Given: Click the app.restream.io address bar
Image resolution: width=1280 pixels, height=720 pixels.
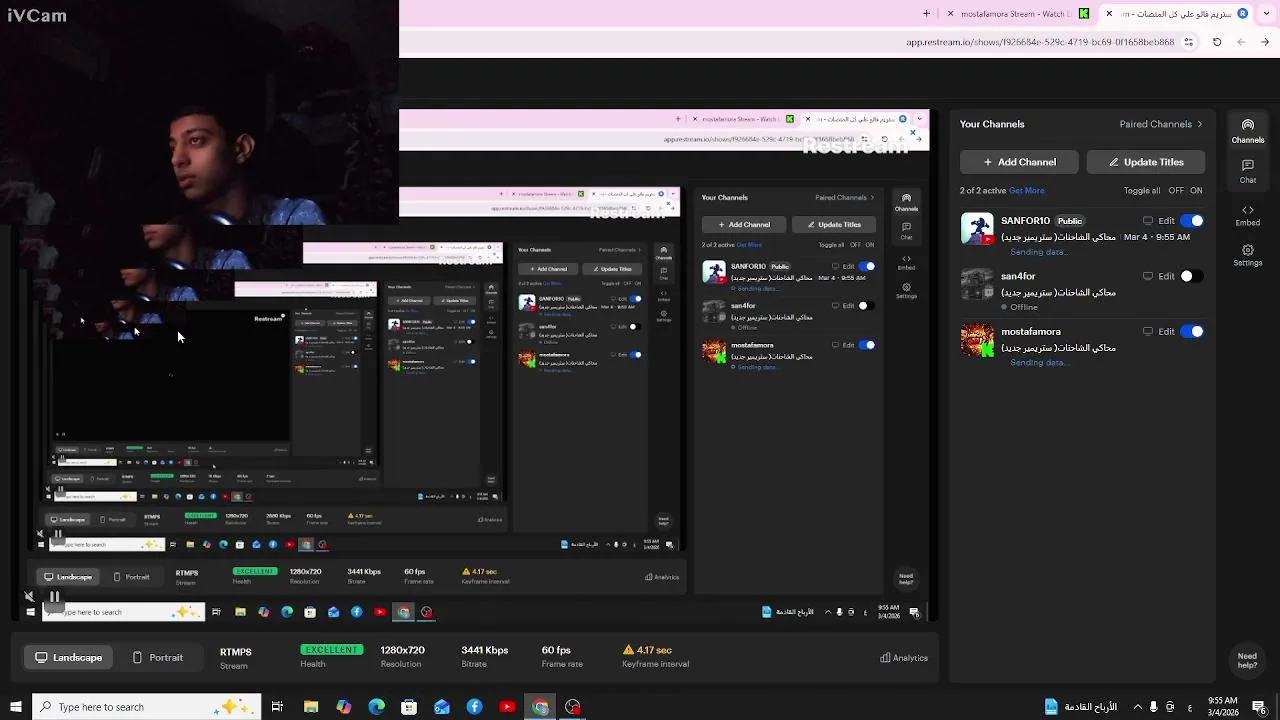Looking at the screenshot, I should [x=1040, y=42].
